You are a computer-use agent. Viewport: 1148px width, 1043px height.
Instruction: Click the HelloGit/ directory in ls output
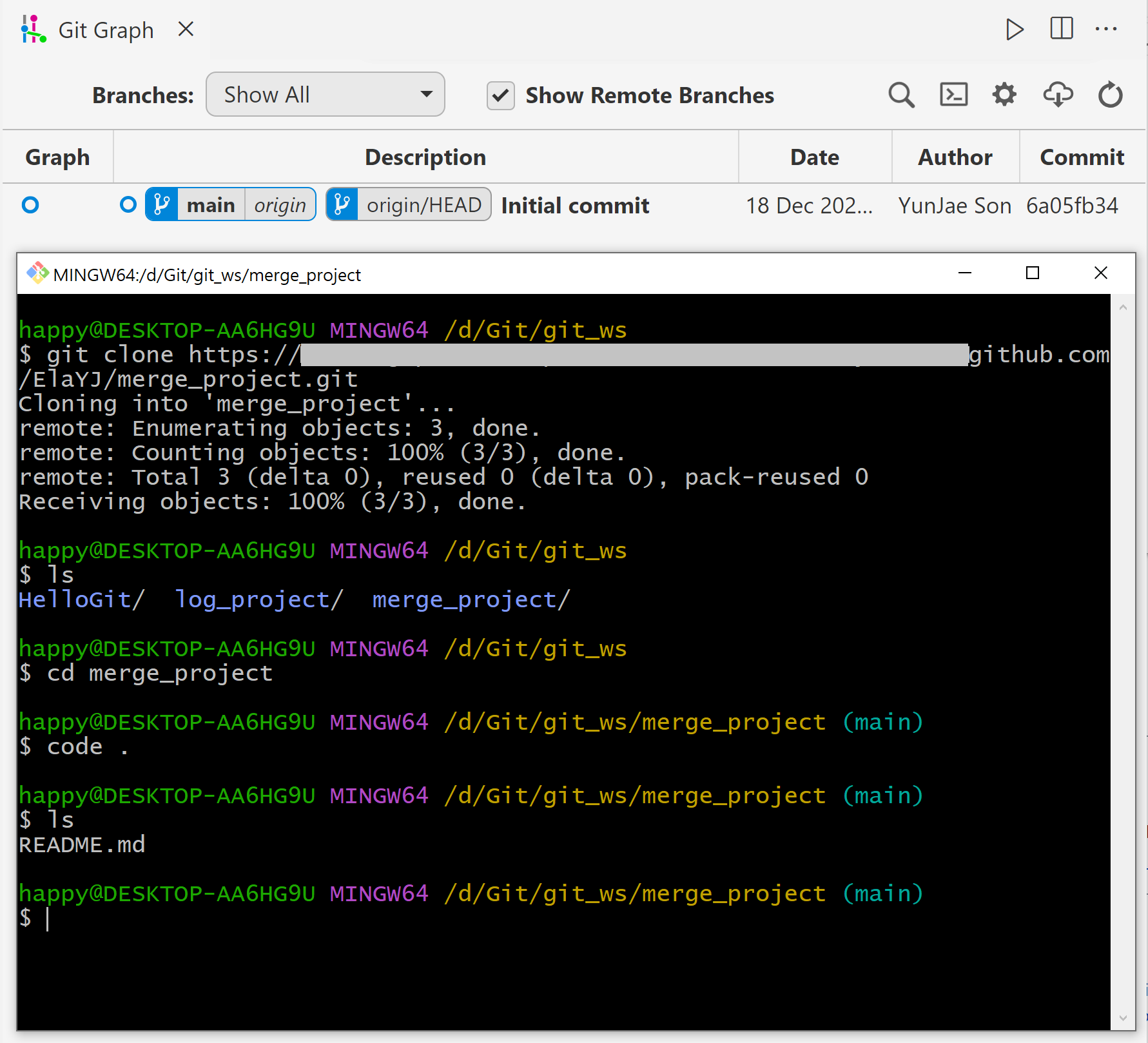(x=82, y=600)
